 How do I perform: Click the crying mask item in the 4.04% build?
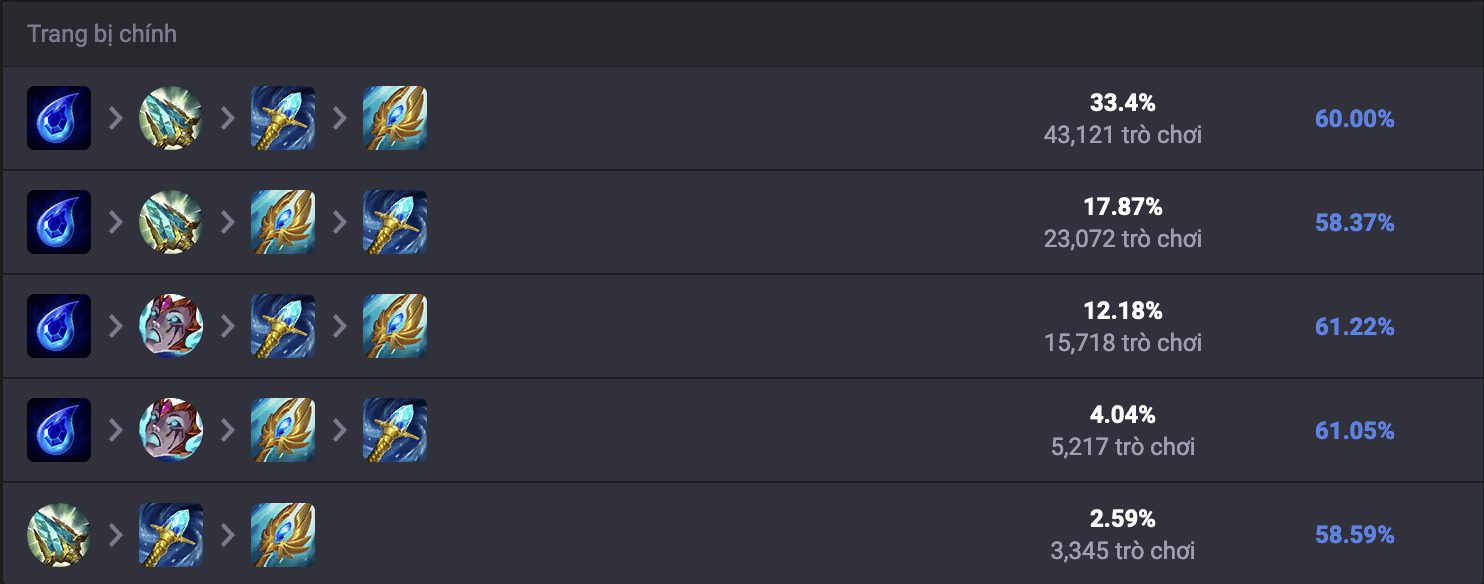click(x=171, y=430)
